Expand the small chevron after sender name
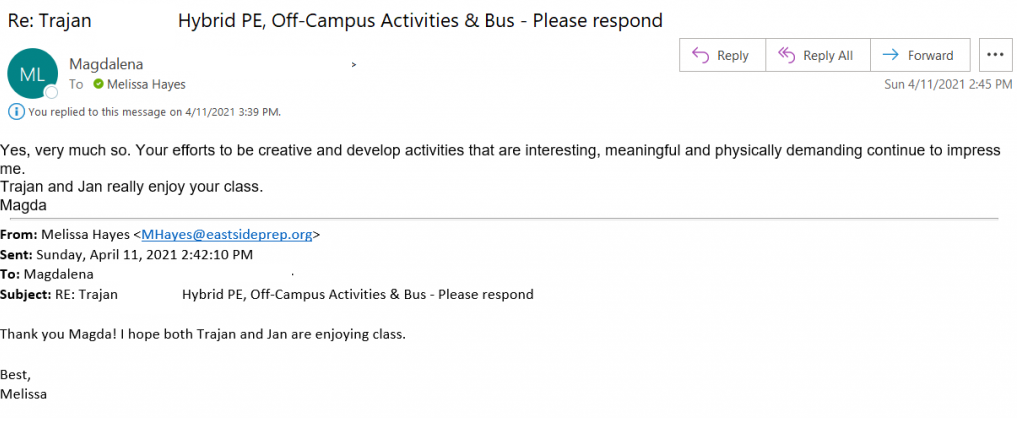This screenshot has width=1025, height=423. [354, 65]
